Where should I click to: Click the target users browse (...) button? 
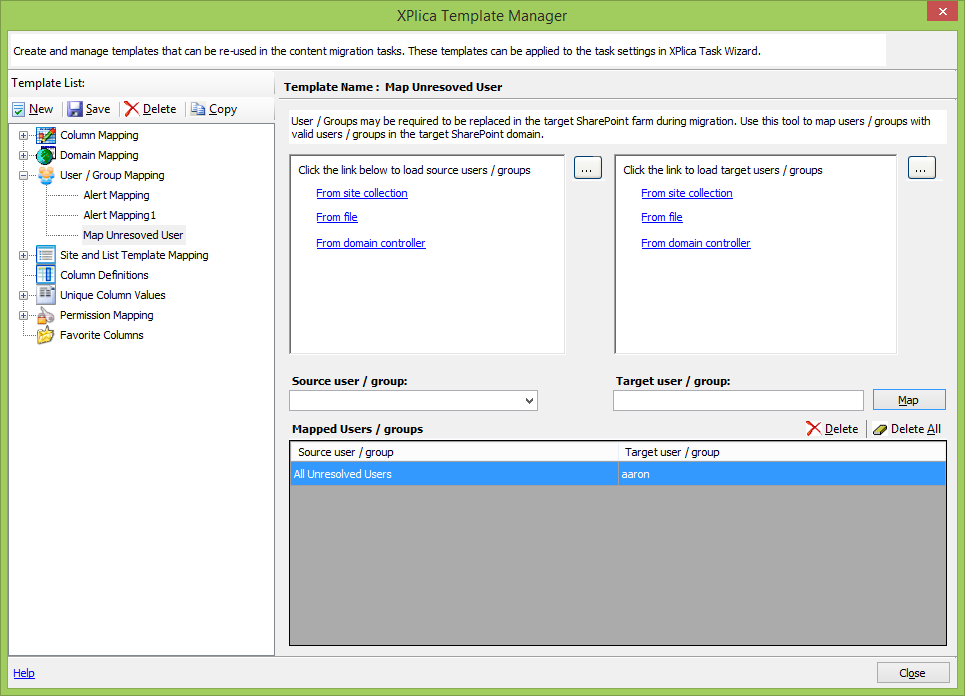(921, 168)
